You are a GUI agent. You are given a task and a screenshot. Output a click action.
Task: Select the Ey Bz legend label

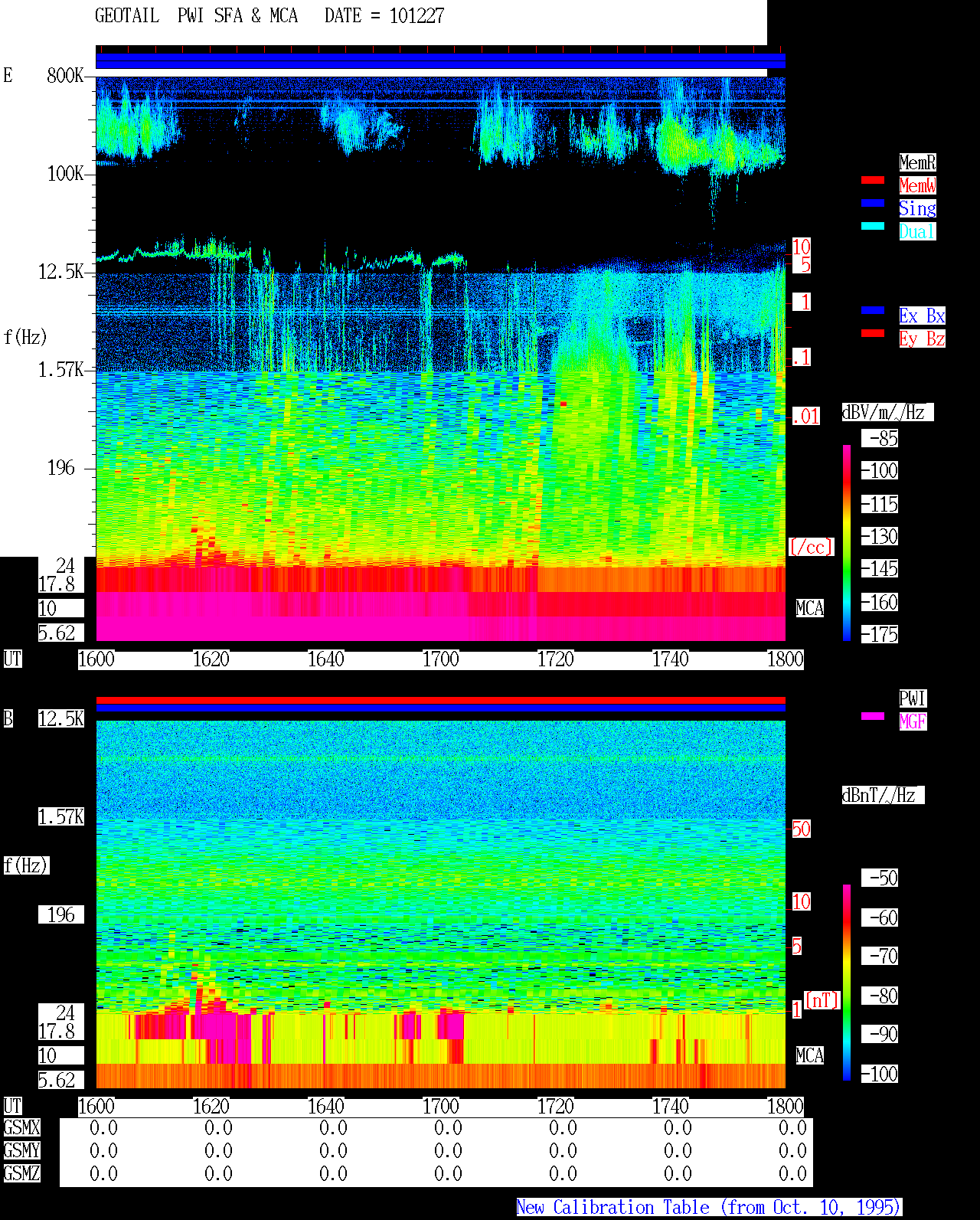point(922,339)
